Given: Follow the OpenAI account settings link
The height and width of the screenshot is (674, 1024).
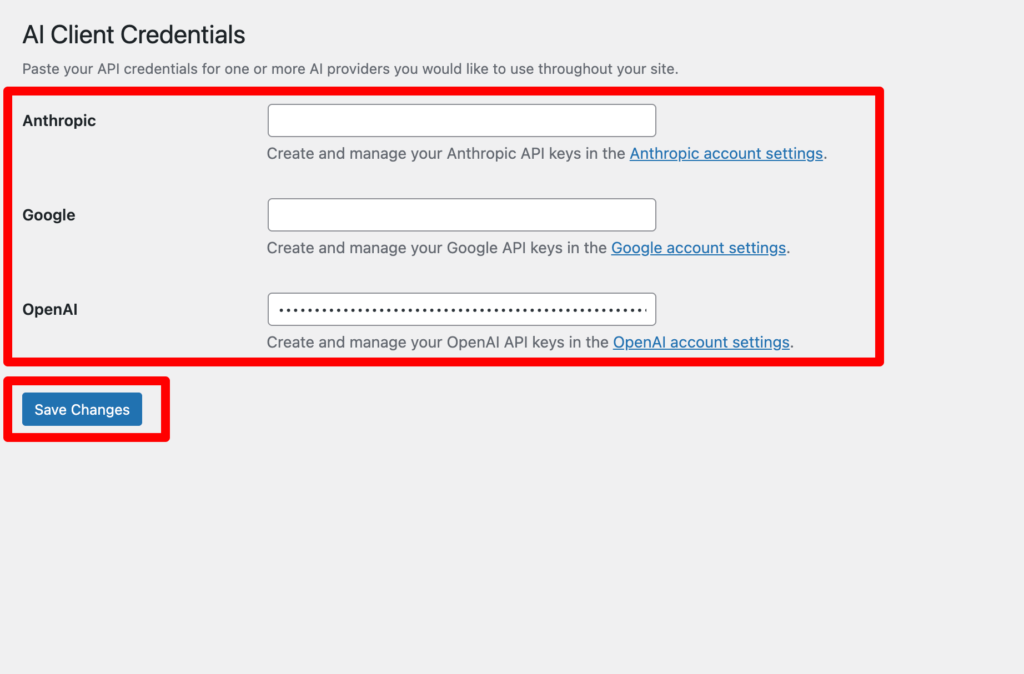Looking at the screenshot, I should tap(701, 342).
